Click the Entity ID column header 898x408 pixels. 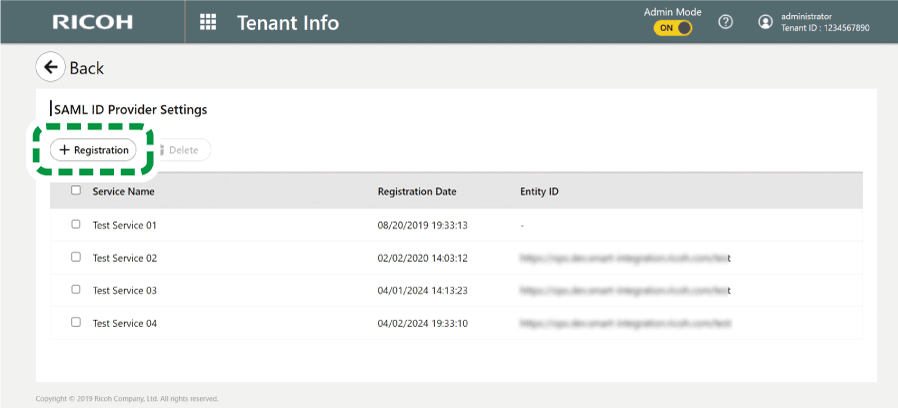click(539, 191)
